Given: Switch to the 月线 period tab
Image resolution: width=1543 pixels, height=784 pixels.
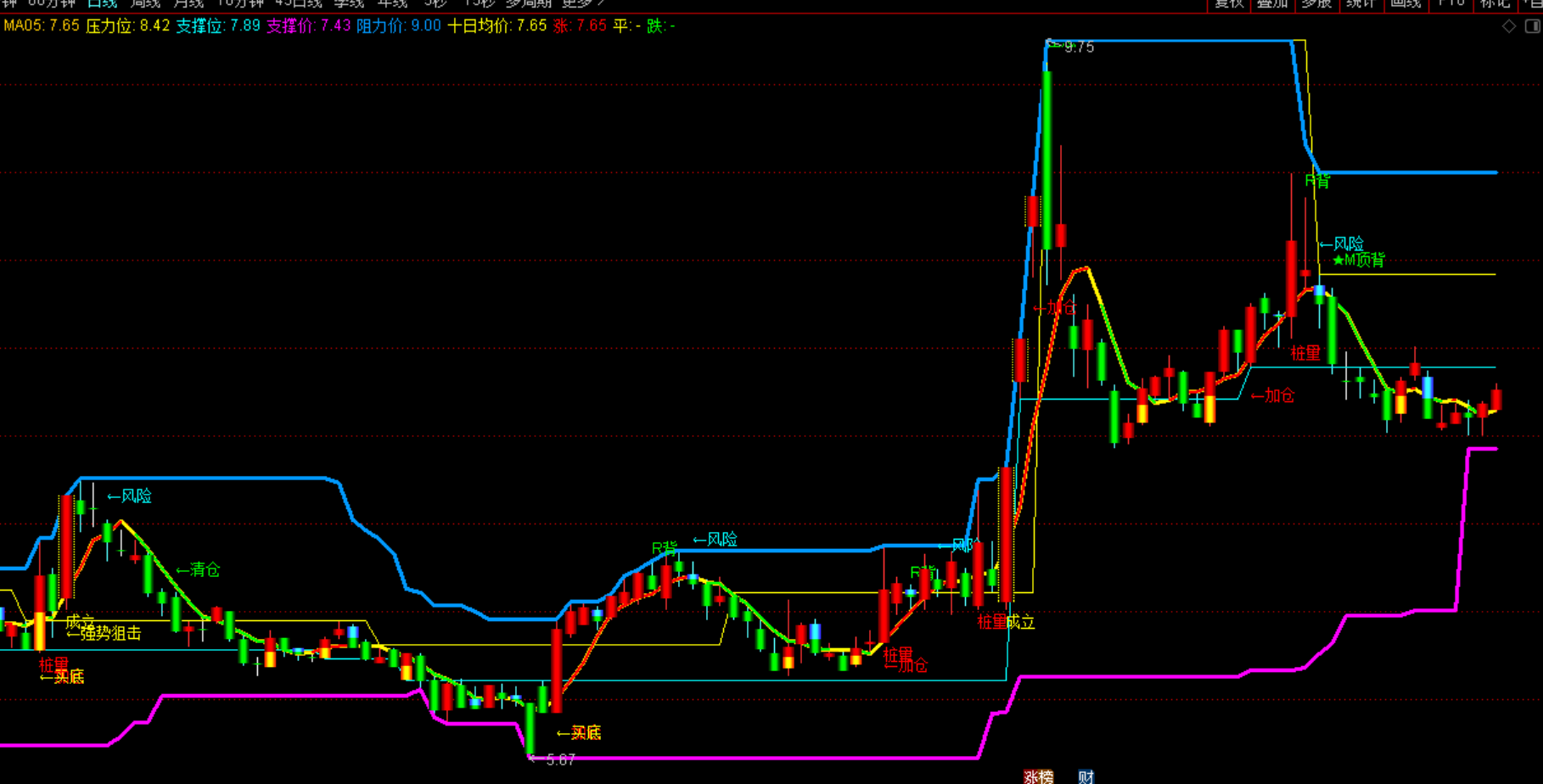Looking at the screenshot, I should 188,3.
